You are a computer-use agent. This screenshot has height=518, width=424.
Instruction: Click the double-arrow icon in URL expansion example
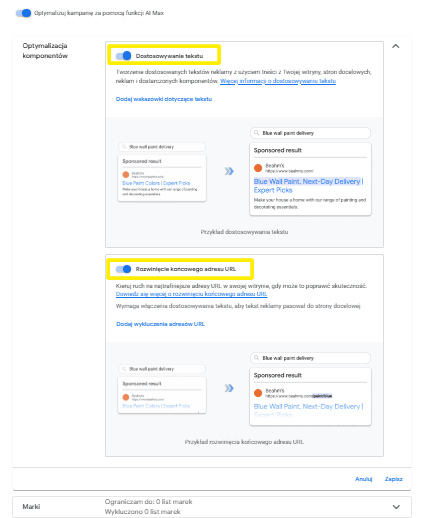[x=229, y=388]
